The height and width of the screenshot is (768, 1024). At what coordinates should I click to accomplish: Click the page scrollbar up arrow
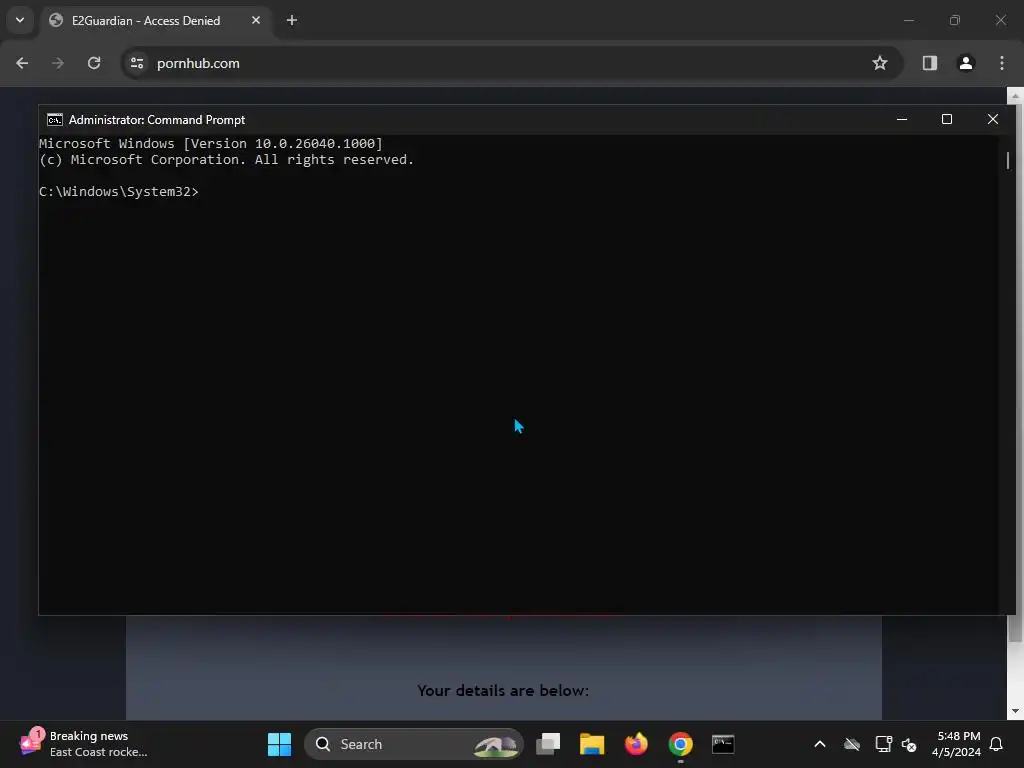click(x=1015, y=95)
